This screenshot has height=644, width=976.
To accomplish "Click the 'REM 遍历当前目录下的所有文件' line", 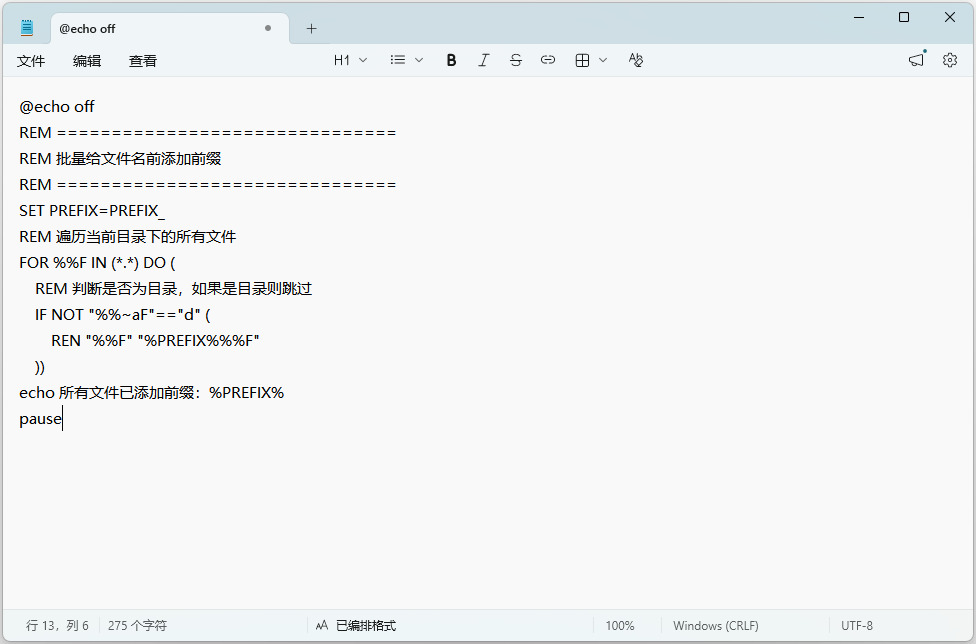I will pos(128,237).
